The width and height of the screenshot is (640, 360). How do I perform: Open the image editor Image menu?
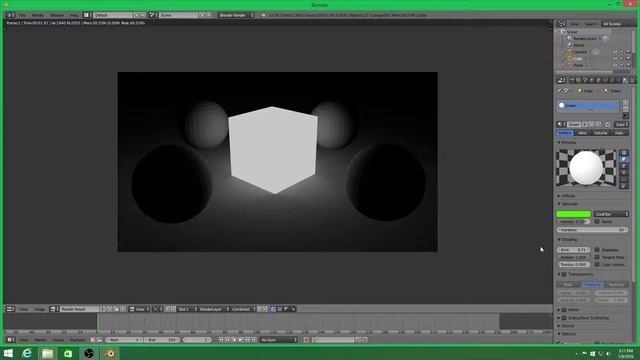39,309
